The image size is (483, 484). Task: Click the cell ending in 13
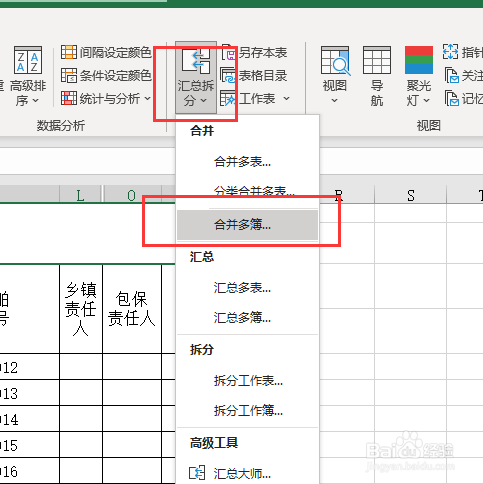click(x=29, y=393)
